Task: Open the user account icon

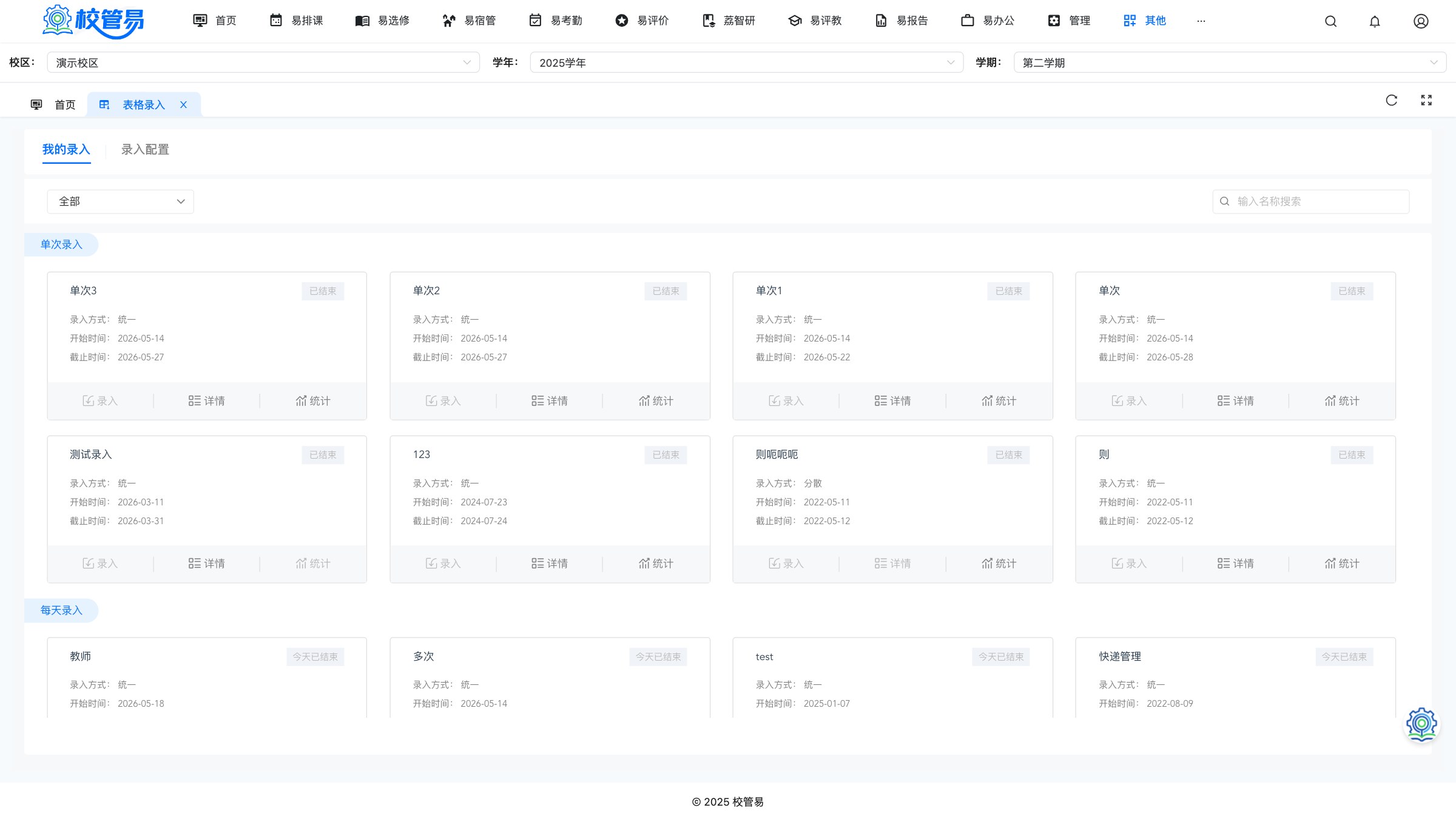Action: coord(1421,21)
